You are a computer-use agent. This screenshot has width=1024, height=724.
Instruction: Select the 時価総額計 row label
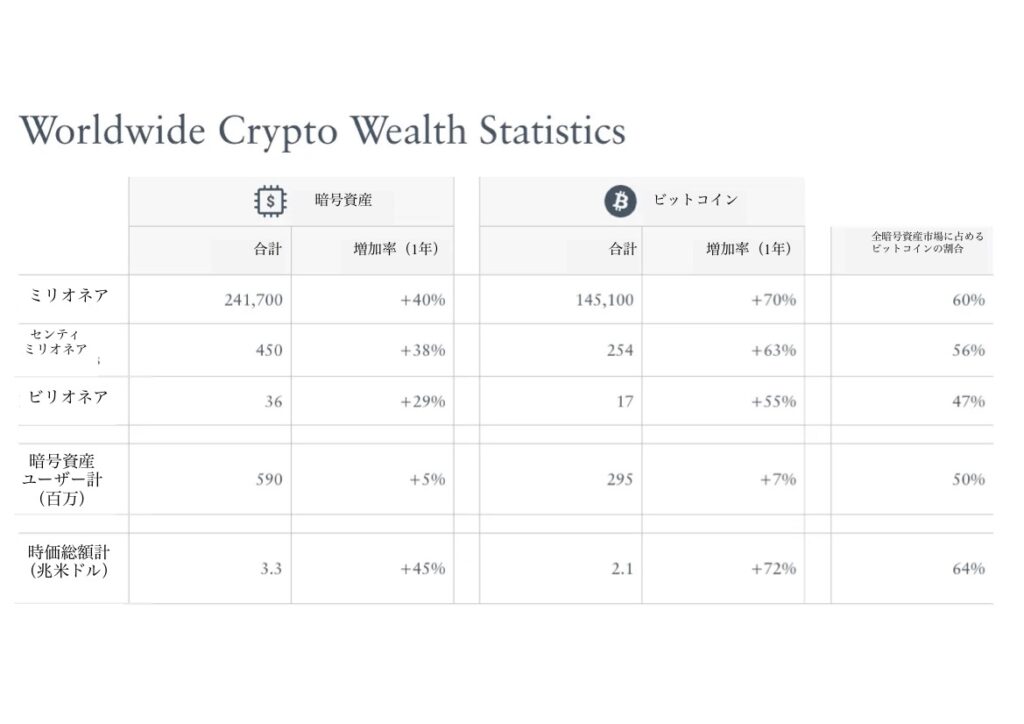pos(66,561)
